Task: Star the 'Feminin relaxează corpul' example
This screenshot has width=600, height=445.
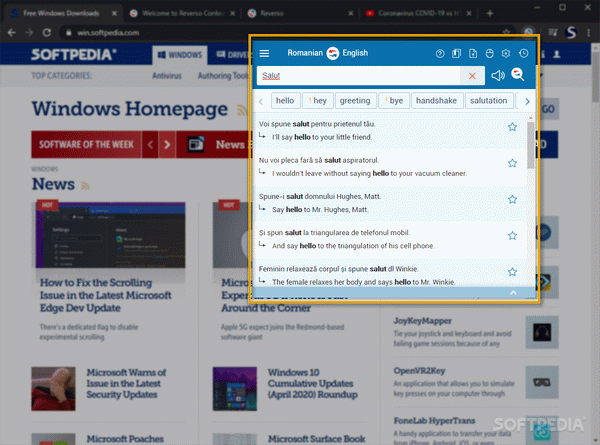Action: point(512,272)
